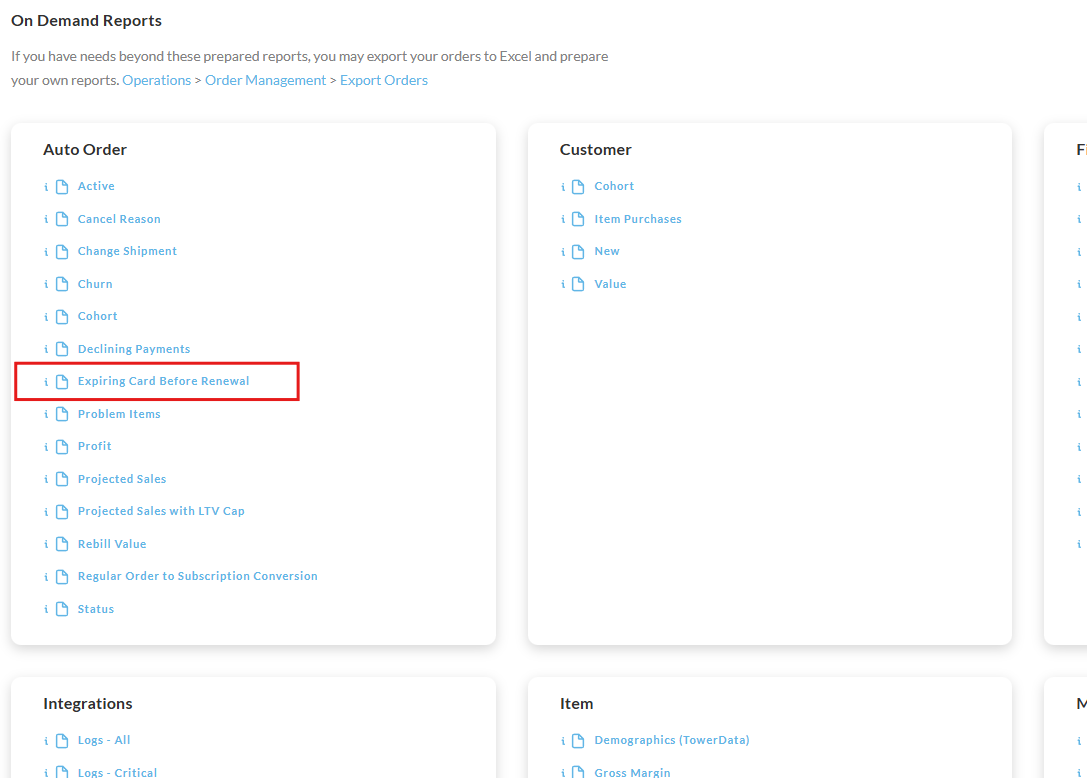Click the document icon next to Churn
This screenshot has width=1087, height=778.
click(x=62, y=284)
